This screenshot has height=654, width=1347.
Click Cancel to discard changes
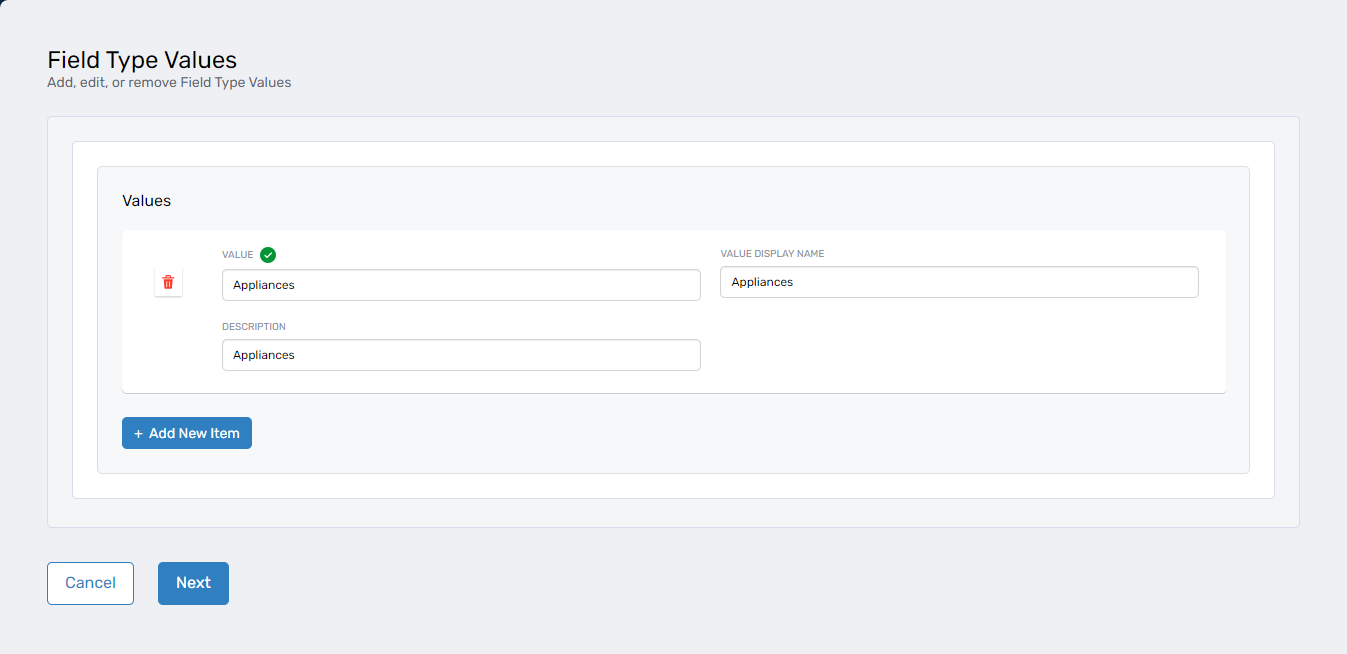pyautogui.click(x=90, y=583)
